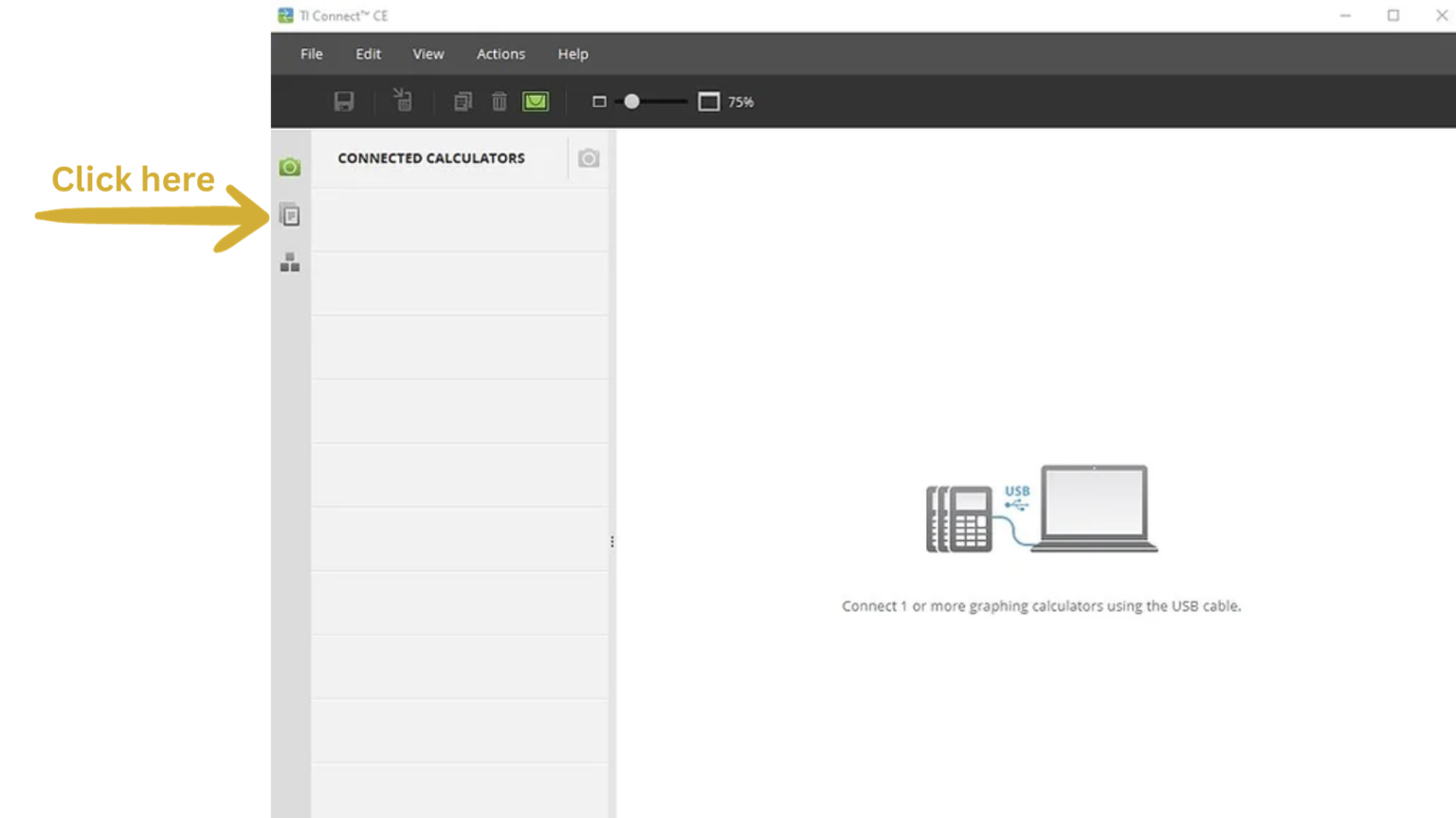
Task: Click the Send to Calculators toolbar icon
Action: click(402, 100)
